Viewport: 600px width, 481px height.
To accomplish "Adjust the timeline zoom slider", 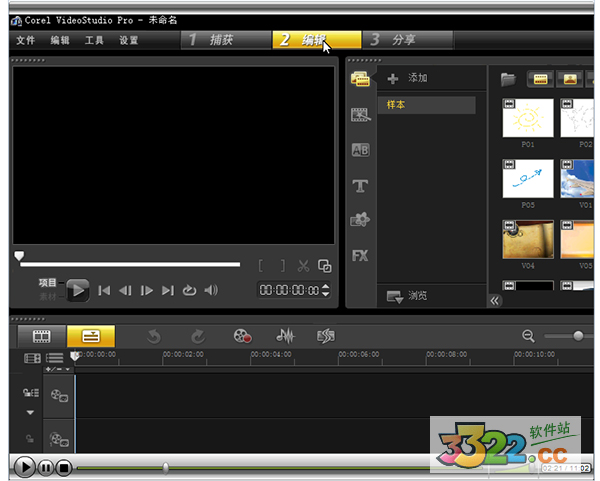I will coord(578,337).
